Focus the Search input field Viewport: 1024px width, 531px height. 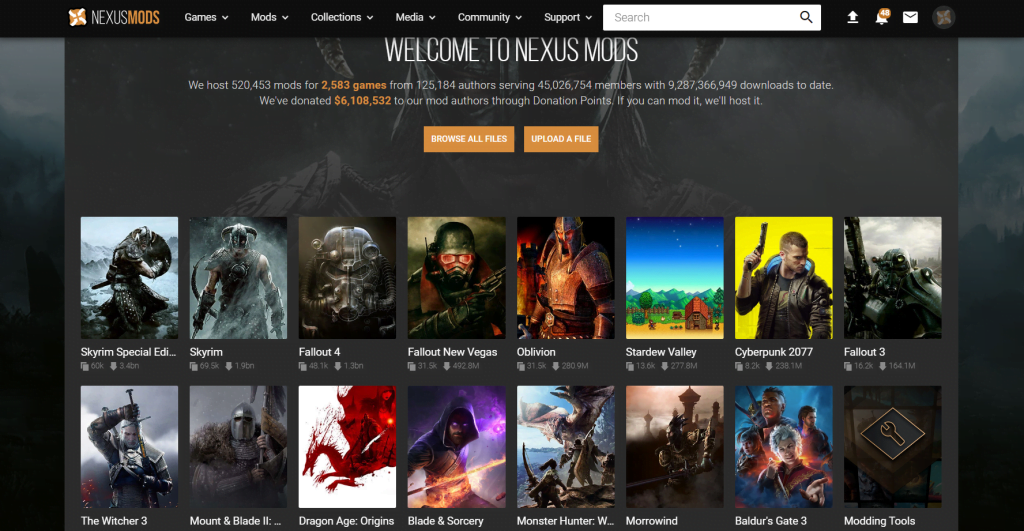[x=700, y=17]
